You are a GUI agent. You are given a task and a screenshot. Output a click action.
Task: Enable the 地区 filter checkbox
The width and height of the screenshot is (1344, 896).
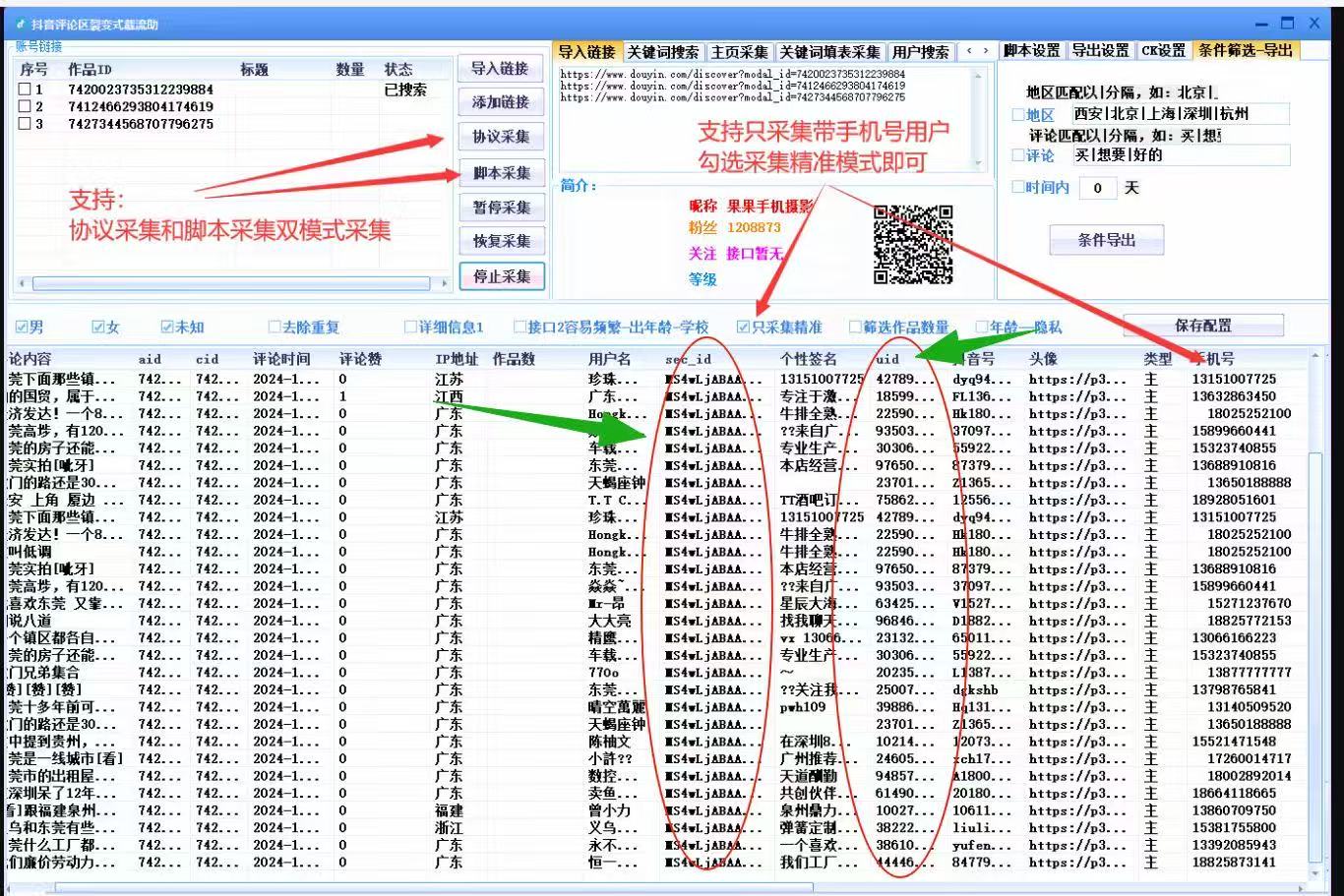(1018, 115)
